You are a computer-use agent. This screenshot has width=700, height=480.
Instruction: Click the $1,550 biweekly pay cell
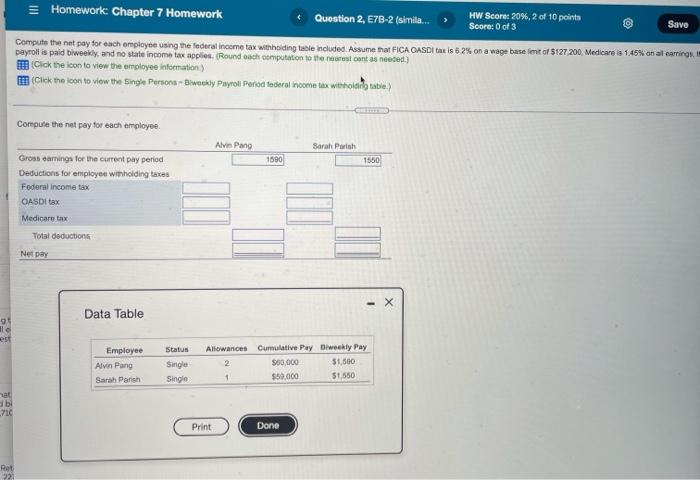tap(343, 376)
